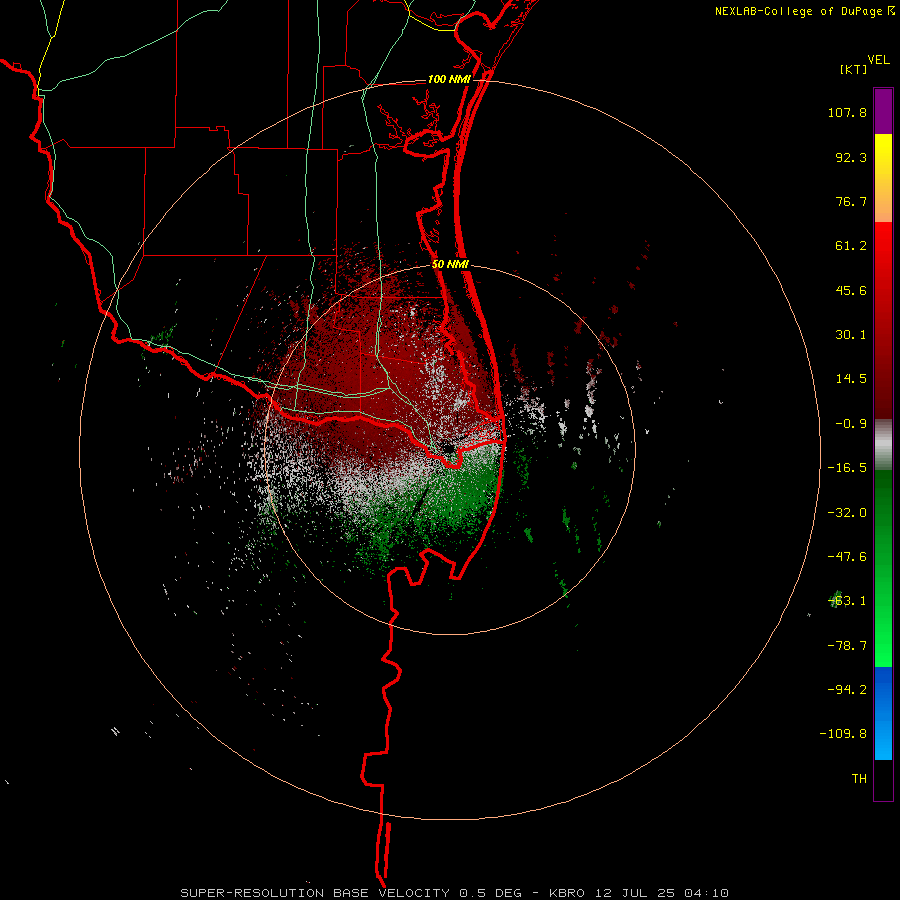Click the yellow segment of velocity color bar
The height and width of the screenshot is (900, 900).
[883, 155]
